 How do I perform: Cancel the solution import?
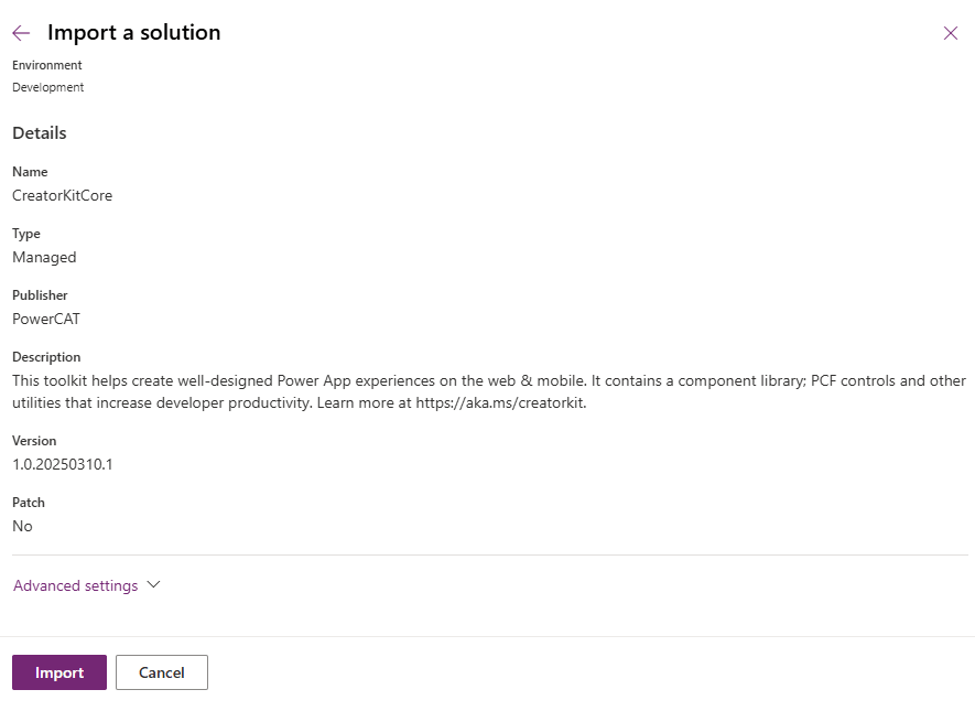[x=162, y=672]
